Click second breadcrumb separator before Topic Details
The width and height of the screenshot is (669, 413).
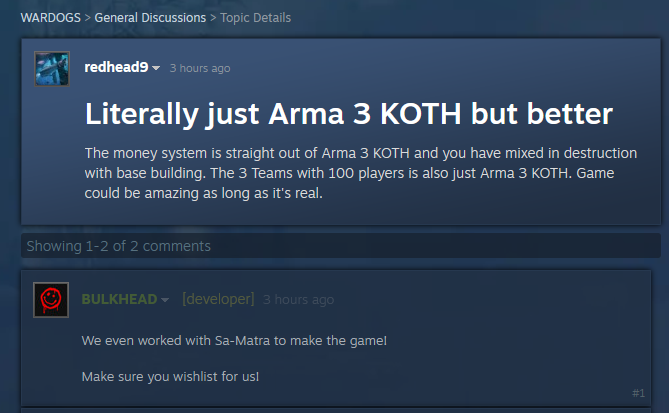tap(213, 17)
